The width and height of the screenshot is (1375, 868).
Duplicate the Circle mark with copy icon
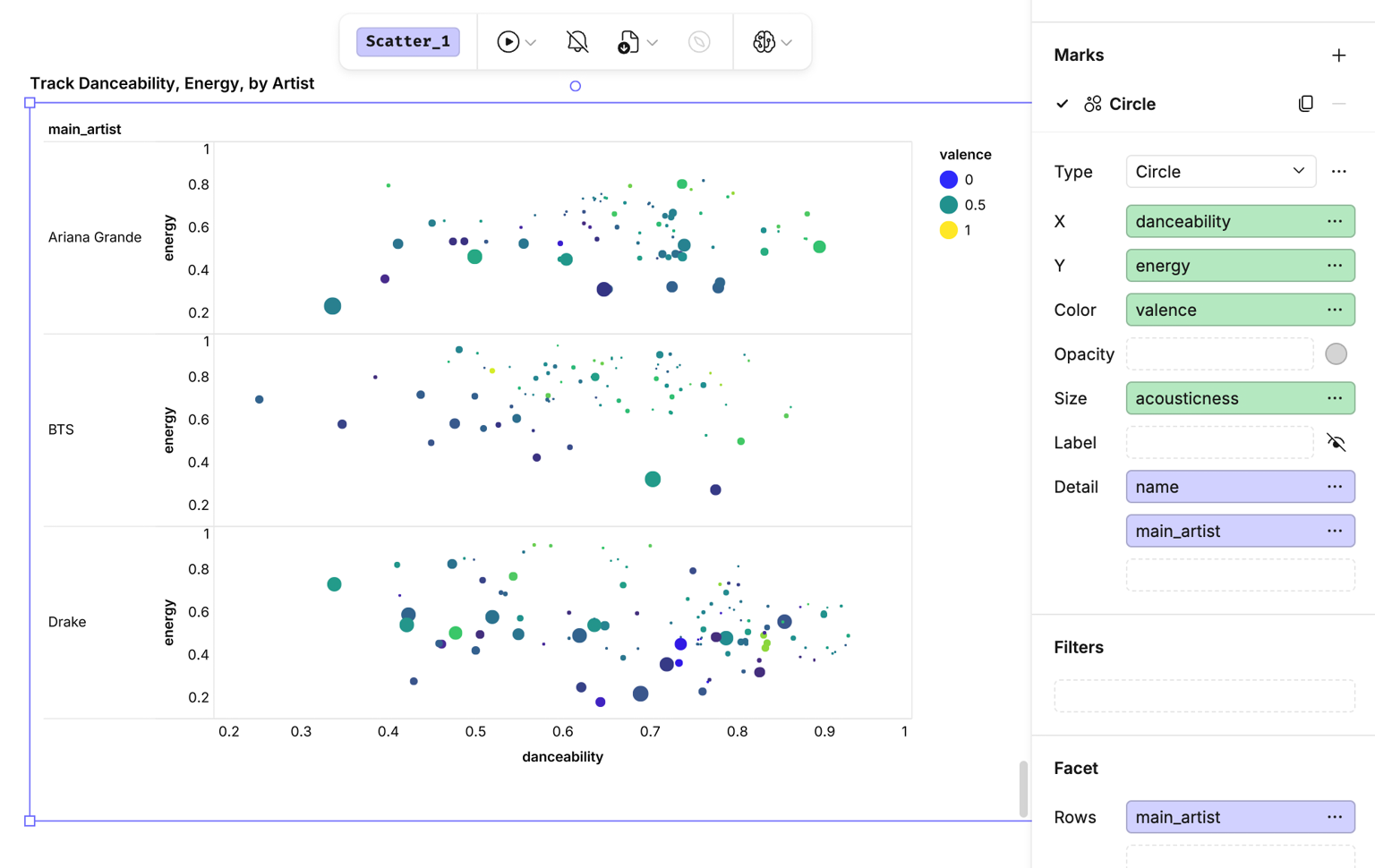1306,104
